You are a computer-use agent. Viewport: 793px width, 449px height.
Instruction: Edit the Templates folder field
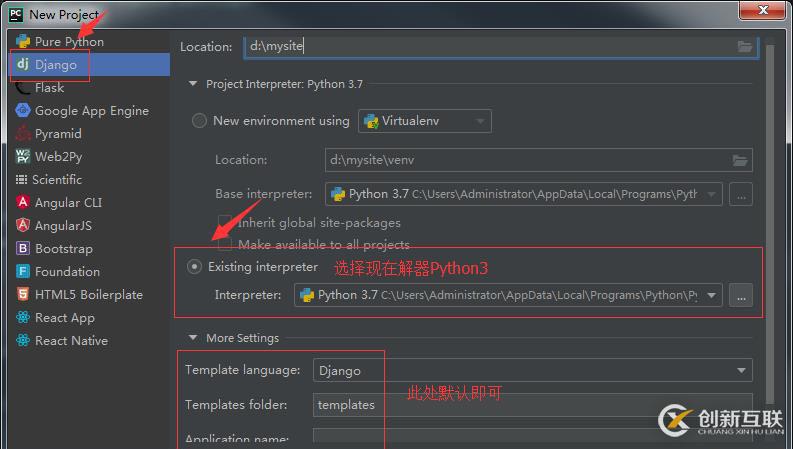tap(533, 405)
